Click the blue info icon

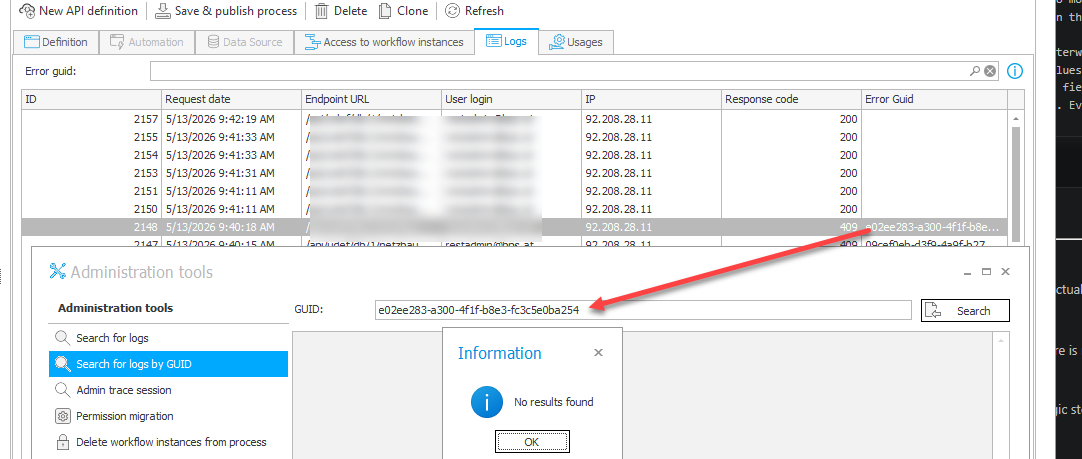[1014, 70]
